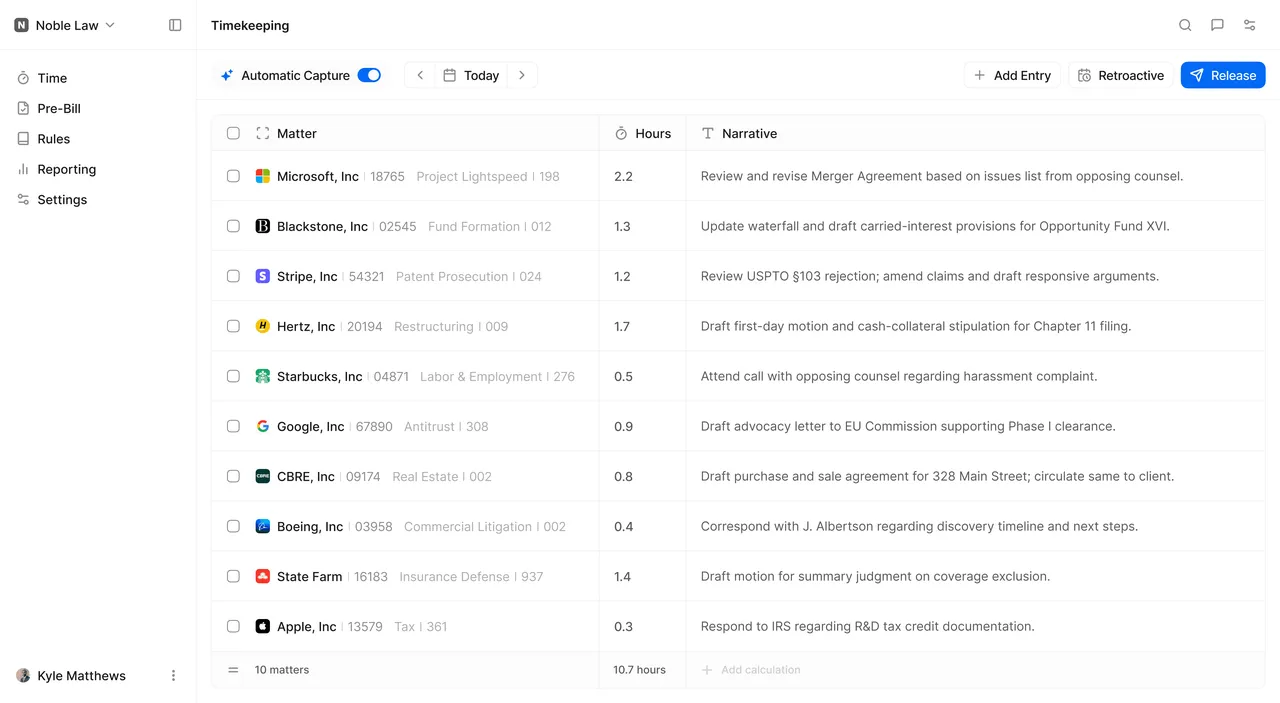The width and height of the screenshot is (1280, 703).
Task: Navigate to Rules in sidebar
Action: coord(98,139)
